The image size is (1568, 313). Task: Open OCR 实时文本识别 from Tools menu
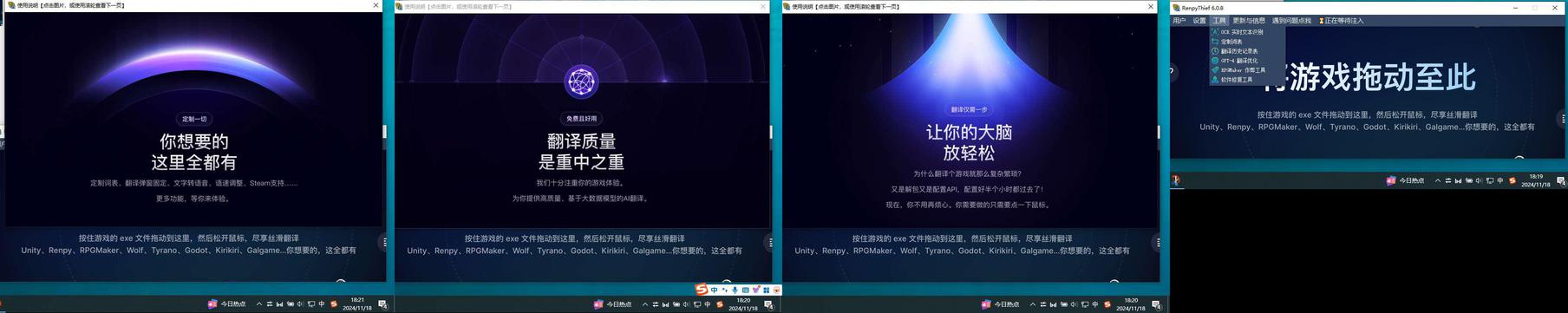pos(1241,32)
